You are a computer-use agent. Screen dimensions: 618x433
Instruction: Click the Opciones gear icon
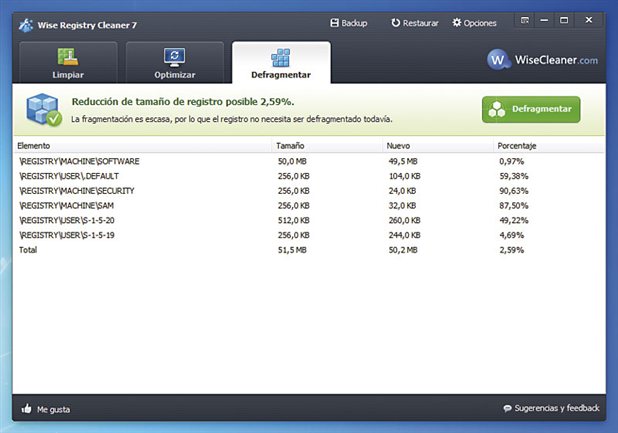457,22
